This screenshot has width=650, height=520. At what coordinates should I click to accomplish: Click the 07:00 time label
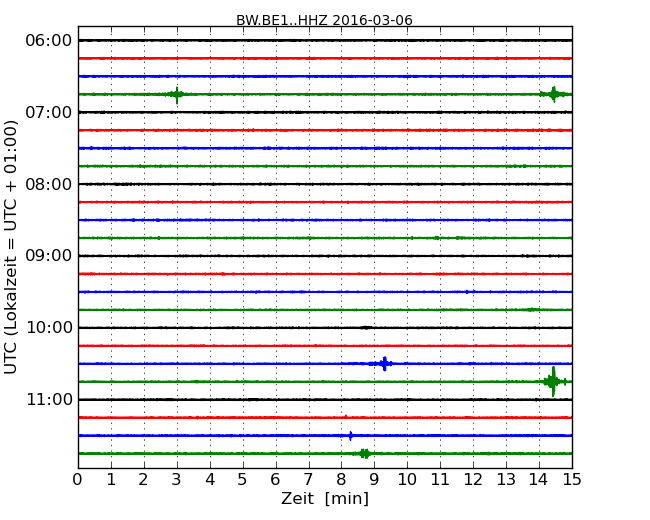click(x=49, y=112)
